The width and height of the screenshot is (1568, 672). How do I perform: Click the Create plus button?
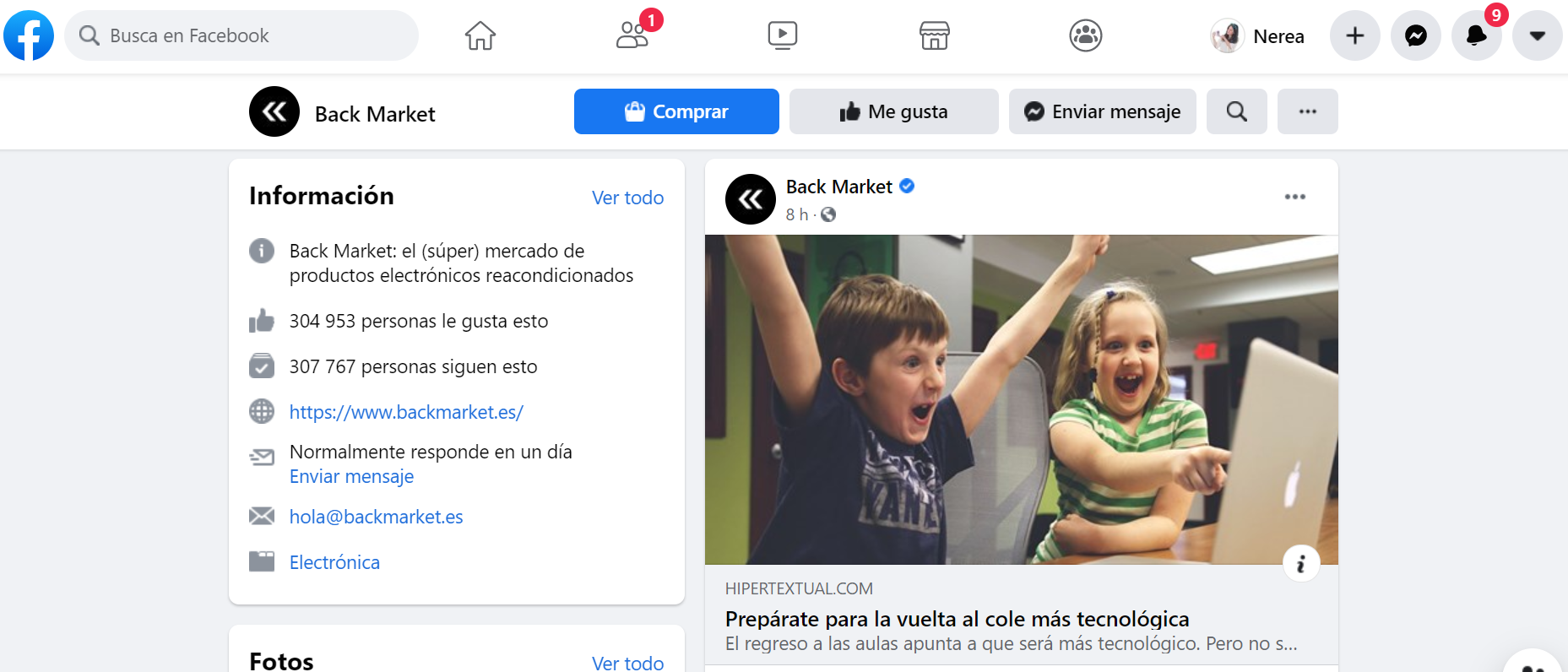(1355, 35)
